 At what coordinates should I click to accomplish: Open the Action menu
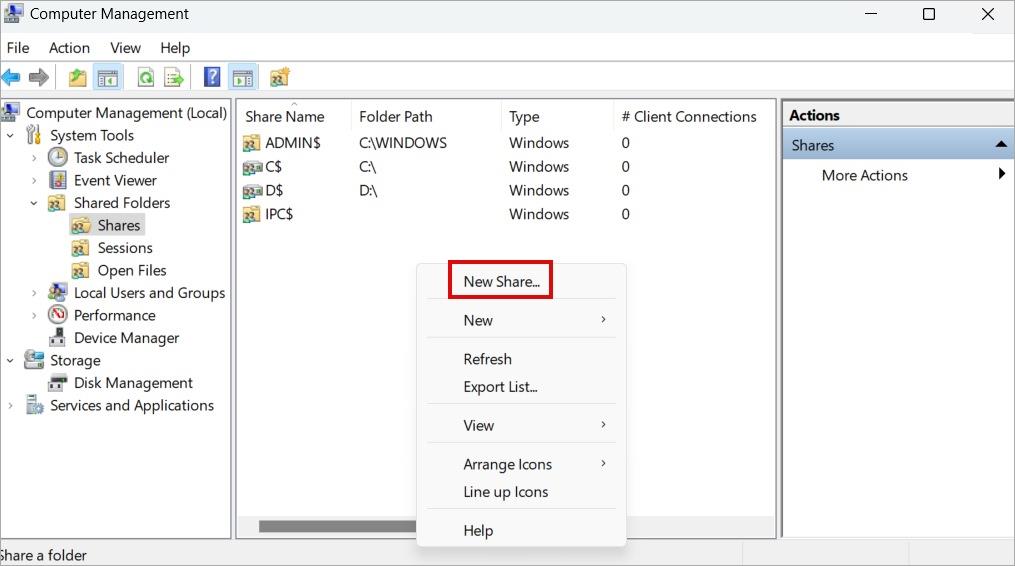click(69, 48)
